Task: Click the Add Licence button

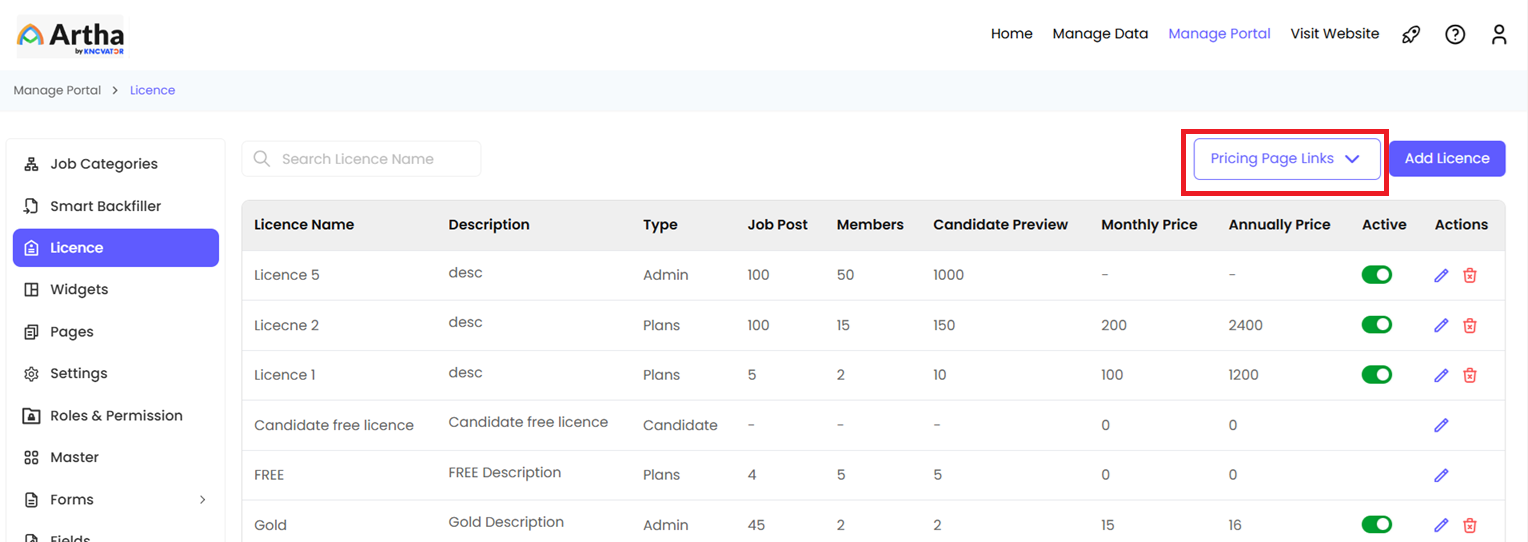Action: click(x=1446, y=159)
